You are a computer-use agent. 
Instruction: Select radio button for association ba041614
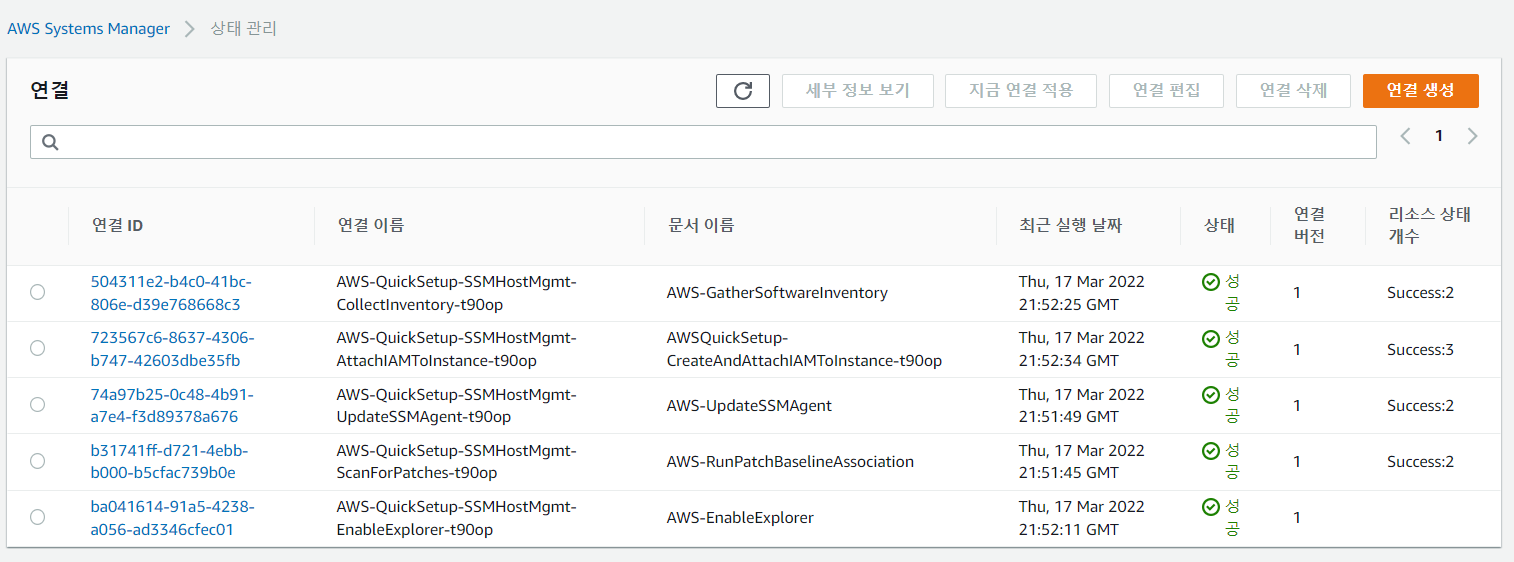tap(38, 517)
